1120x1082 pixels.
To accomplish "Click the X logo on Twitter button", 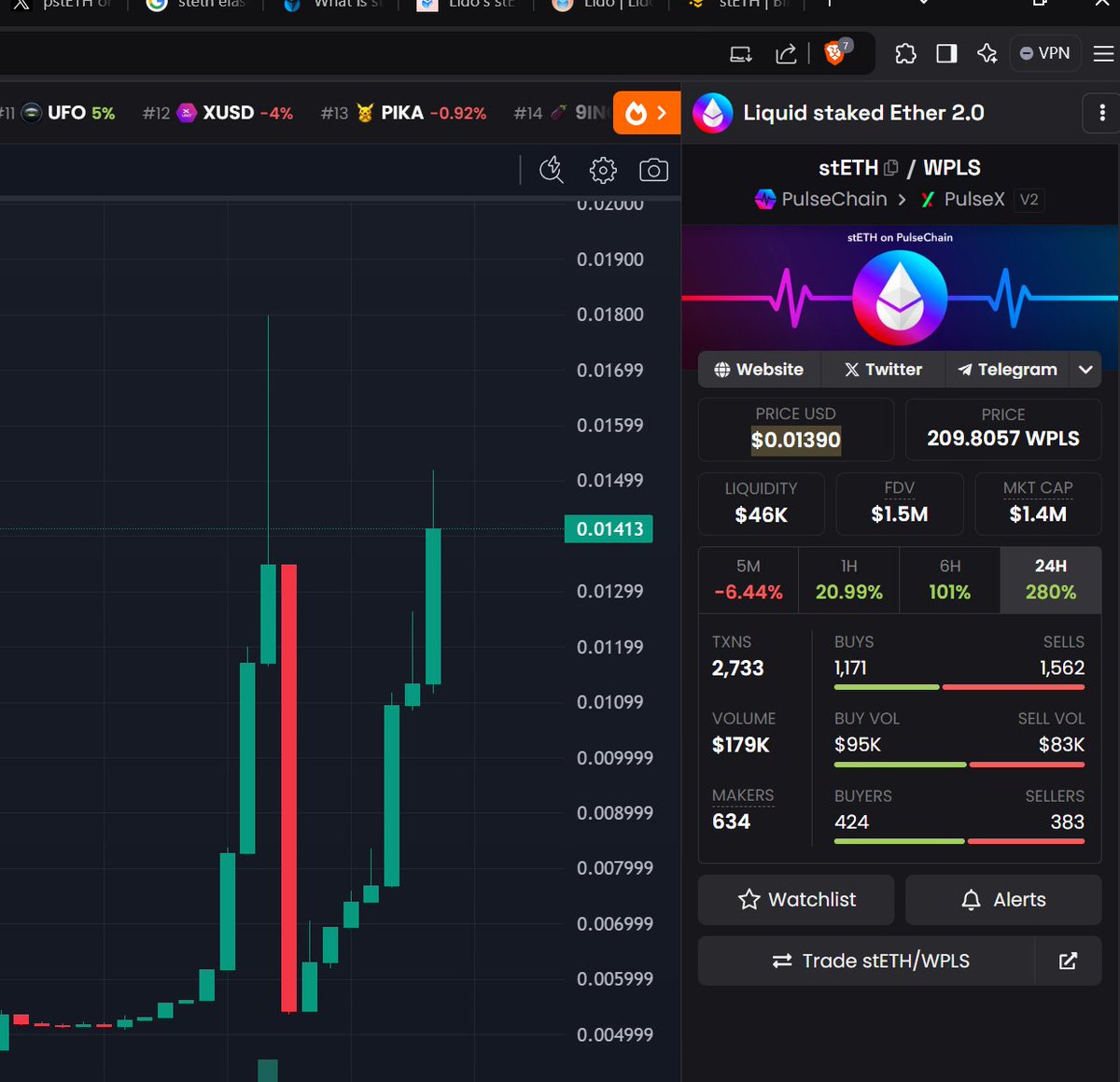I will (x=851, y=370).
